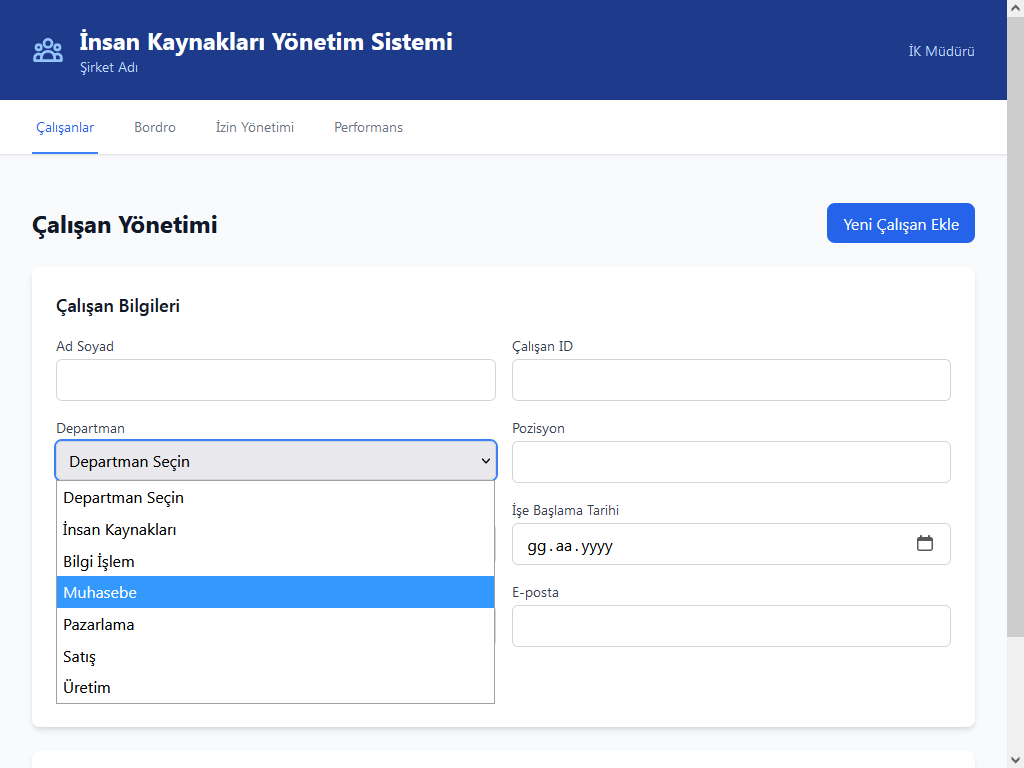The image size is (1024, 768).
Task: Click the Departman dropdown arrow
Action: tap(485, 461)
